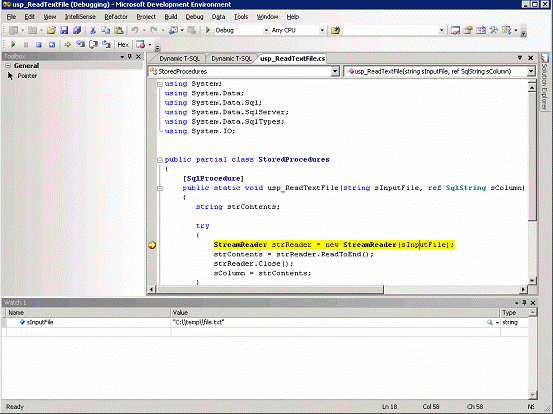The width and height of the screenshot is (553, 414).
Task: Click the Breakpoints window icon
Action: (x=140, y=45)
